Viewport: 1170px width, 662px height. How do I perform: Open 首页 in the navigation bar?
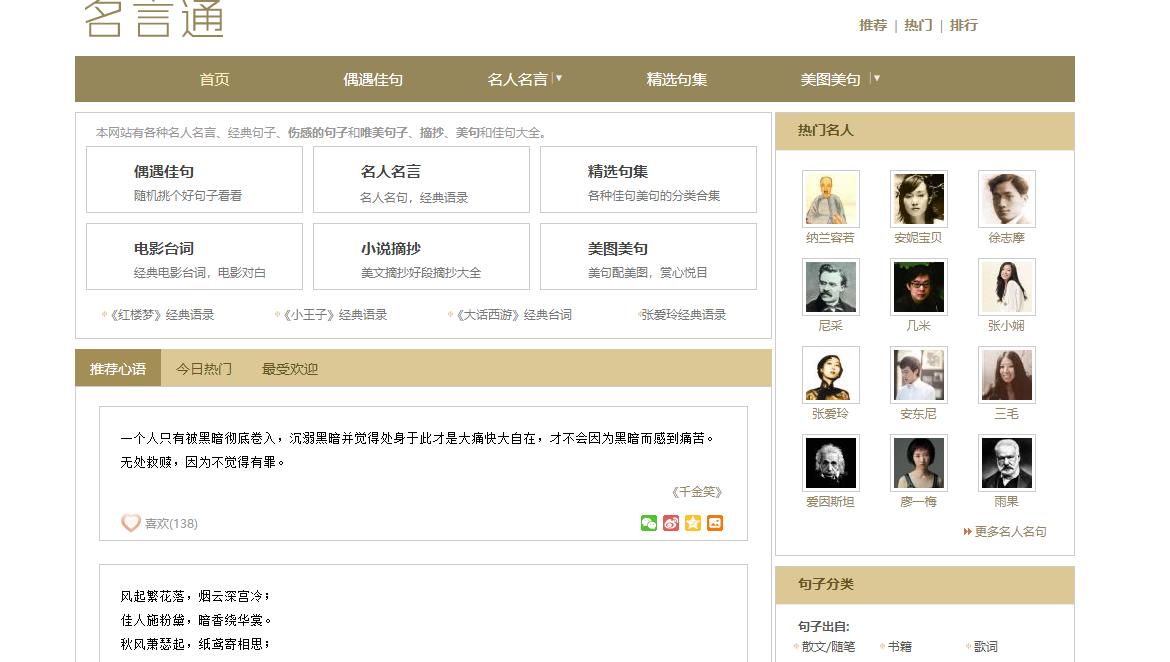click(213, 78)
